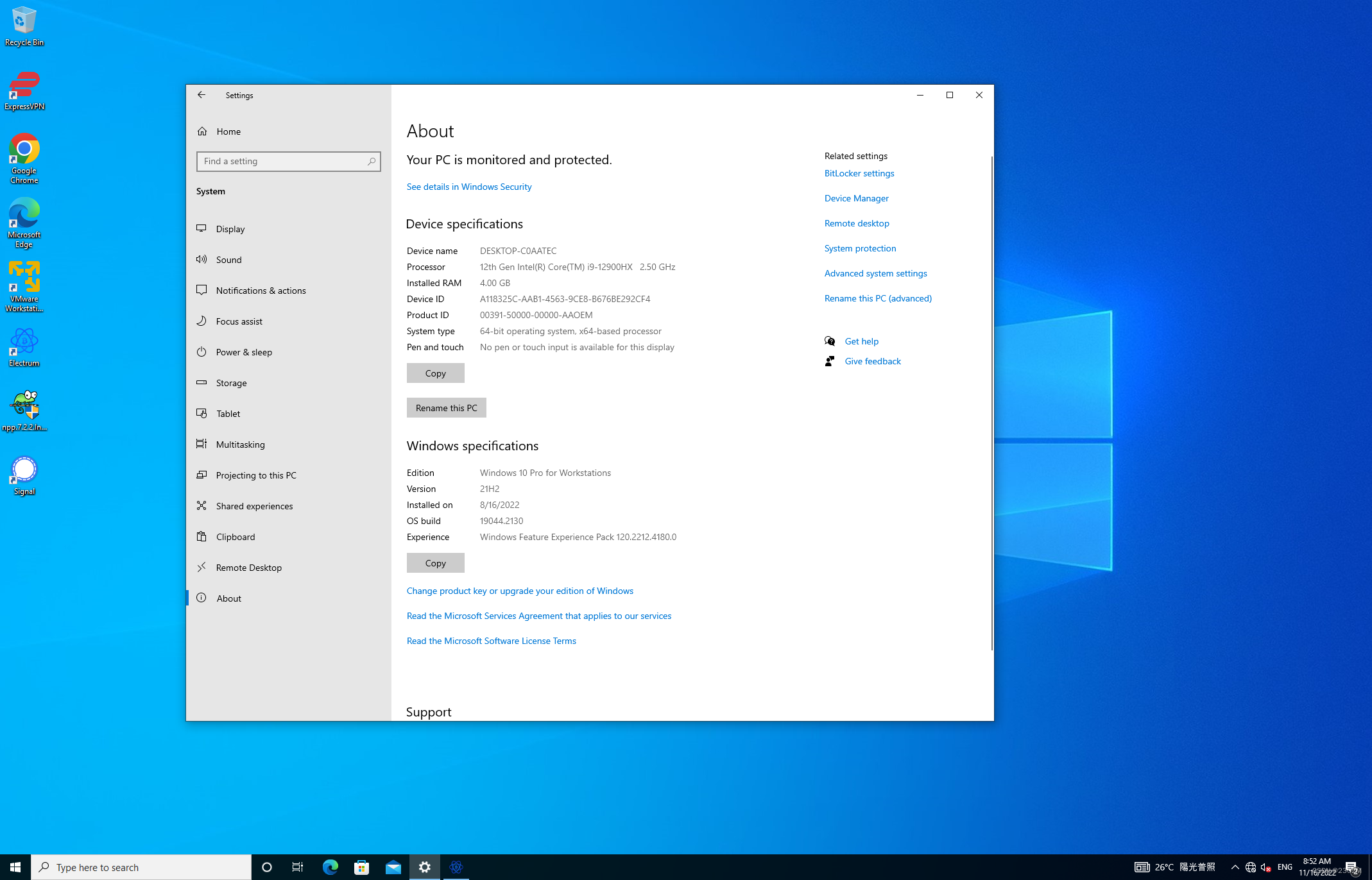Click the Give feedback icon
Screen dimensions: 1372x880
[830, 361]
